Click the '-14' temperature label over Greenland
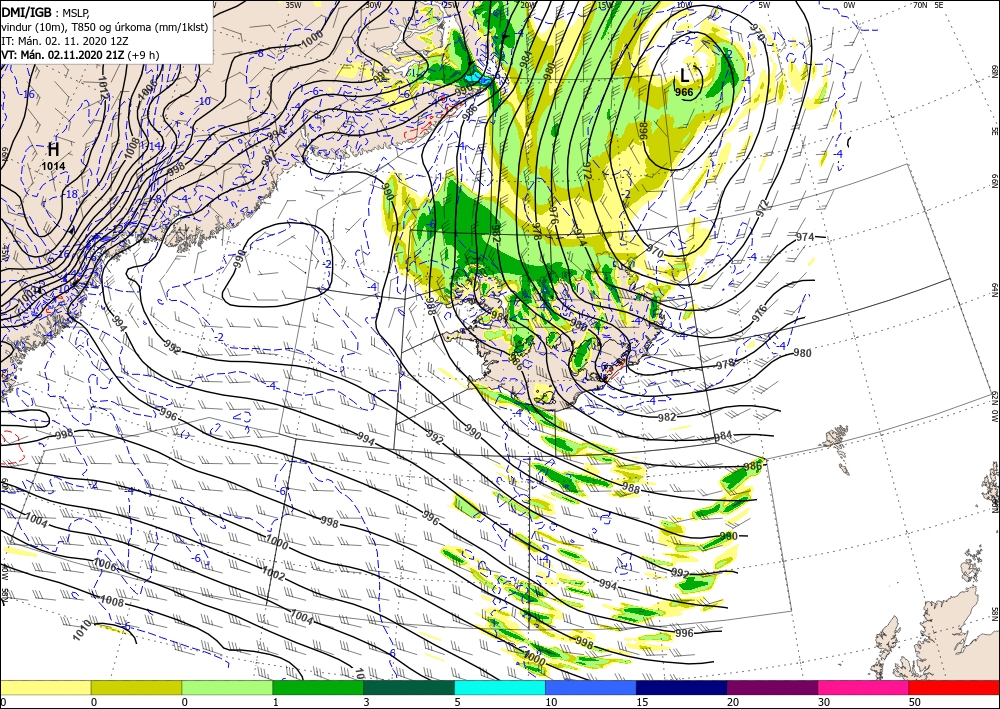Image resolution: width=1000 pixels, height=709 pixels. point(153,147)
